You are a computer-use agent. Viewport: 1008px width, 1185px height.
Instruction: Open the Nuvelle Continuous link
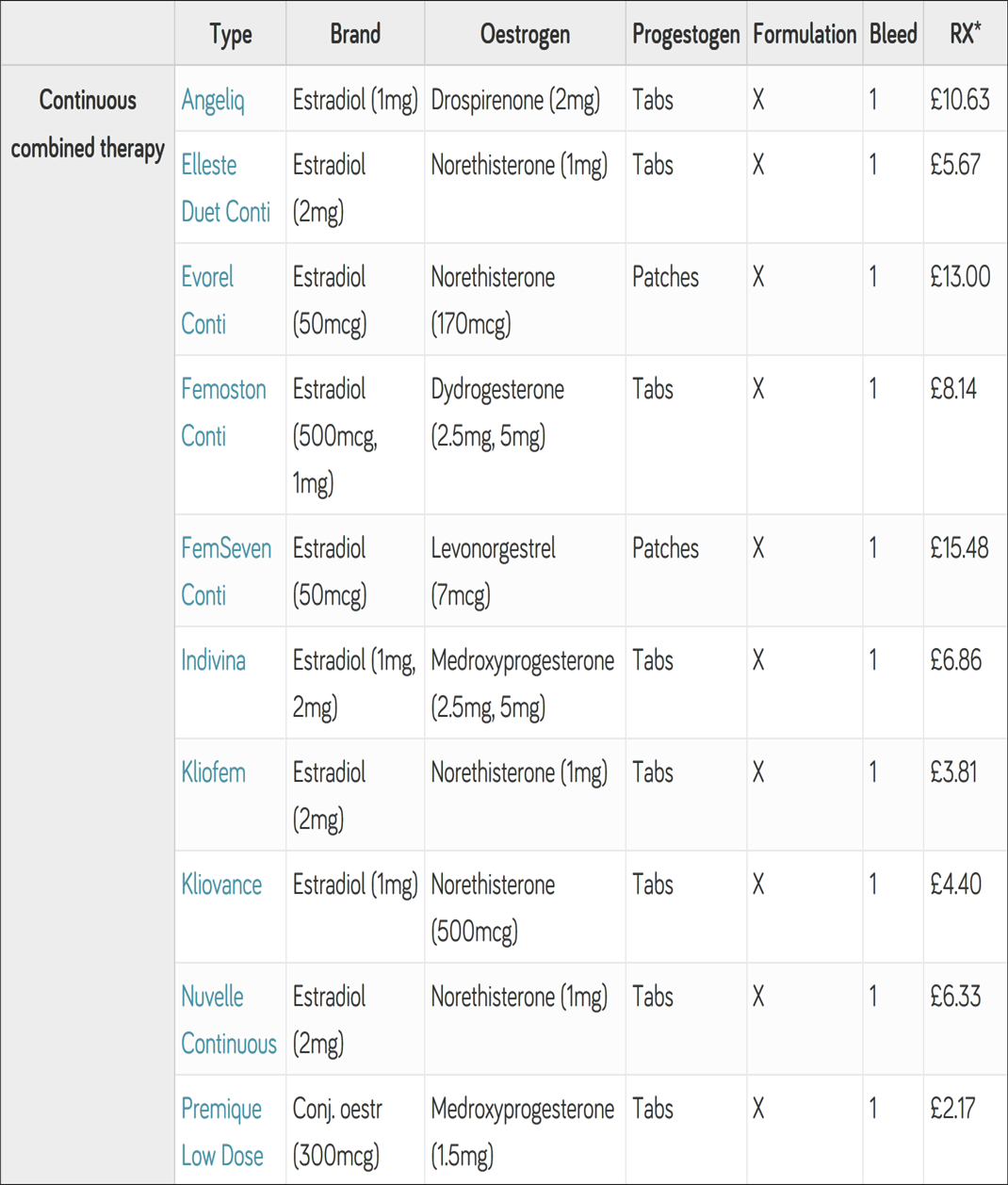click(229, 1020)
